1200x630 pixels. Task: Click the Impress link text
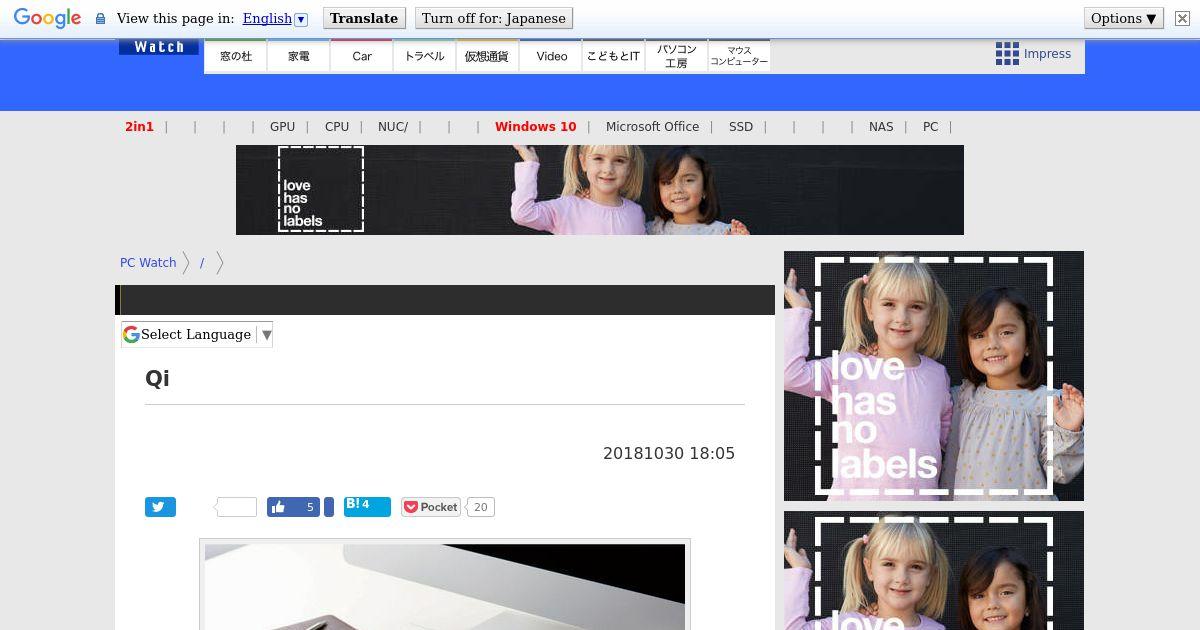click(x=1047, y=54)
